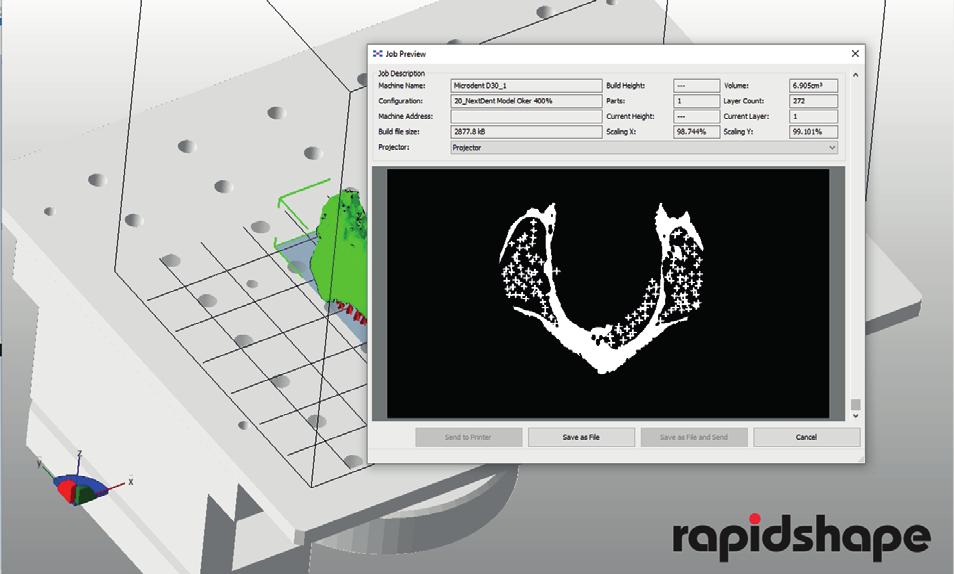
Task: Click the 'Layer Count:' label
Action: point(743,101)
